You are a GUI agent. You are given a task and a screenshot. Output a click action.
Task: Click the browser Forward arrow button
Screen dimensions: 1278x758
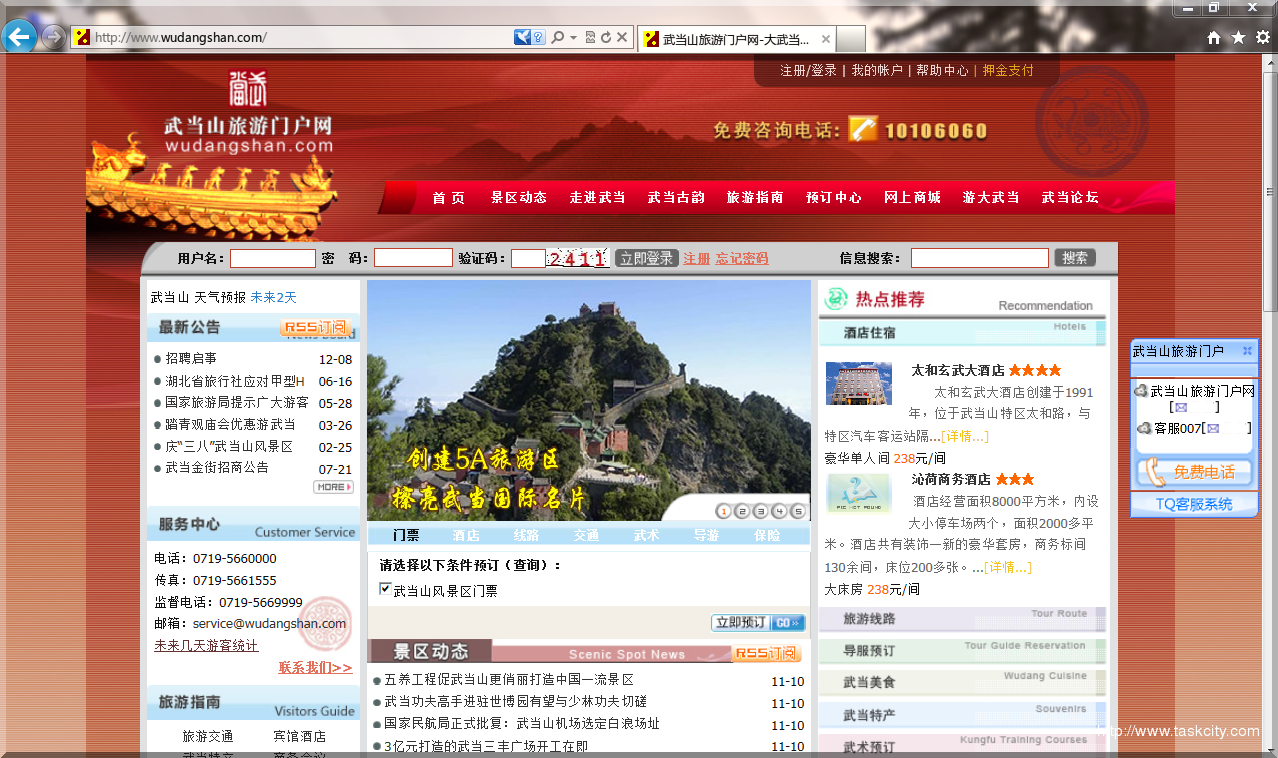53,38
